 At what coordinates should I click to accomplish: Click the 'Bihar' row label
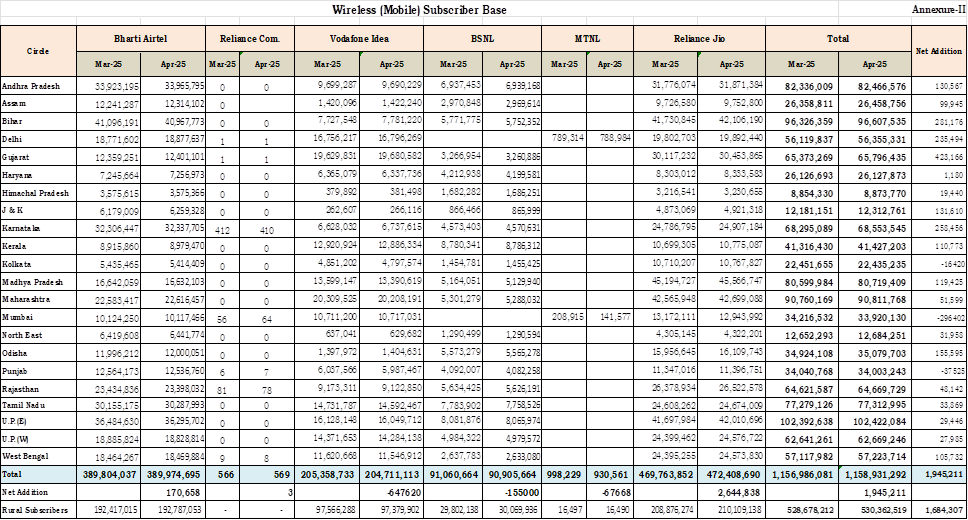(12, 122)
